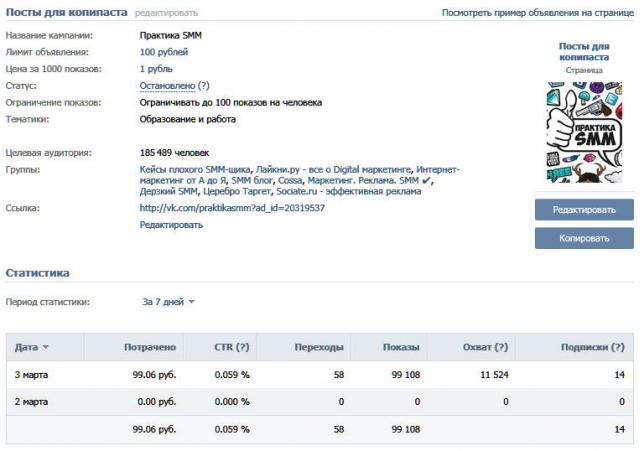Edit the '1 рубль' price per 1000 impressions
This screenshot has height=451, width=644.
tap(156, 69)
